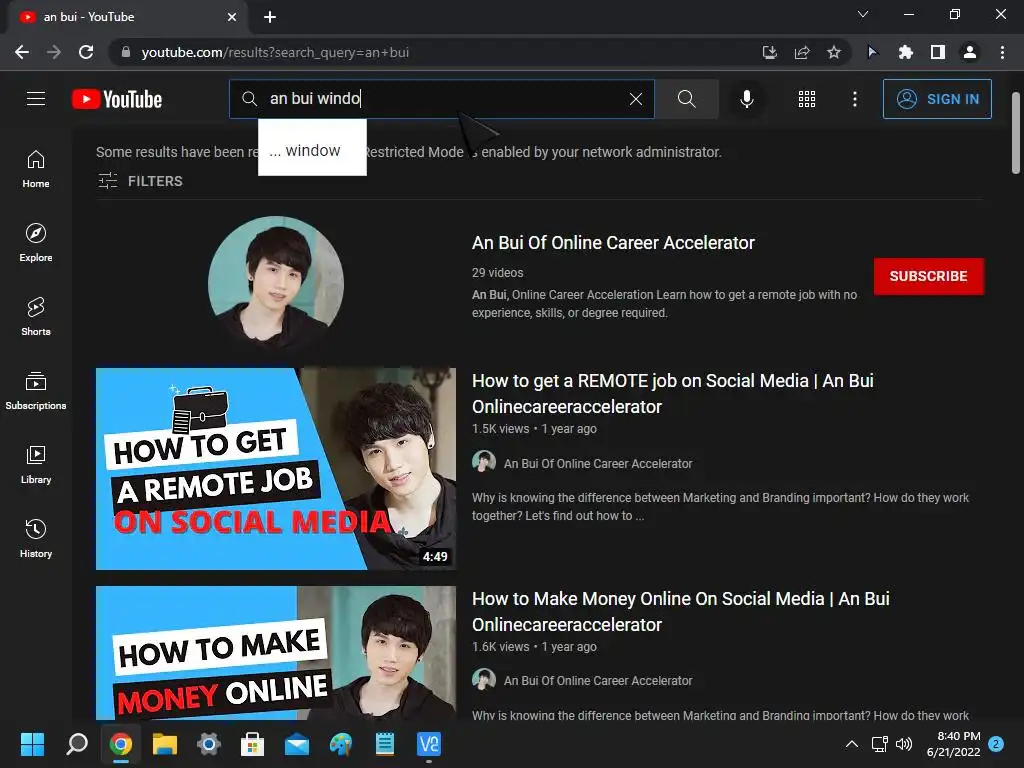
Task: Open a new browser tab
Action: pos(270,17)
